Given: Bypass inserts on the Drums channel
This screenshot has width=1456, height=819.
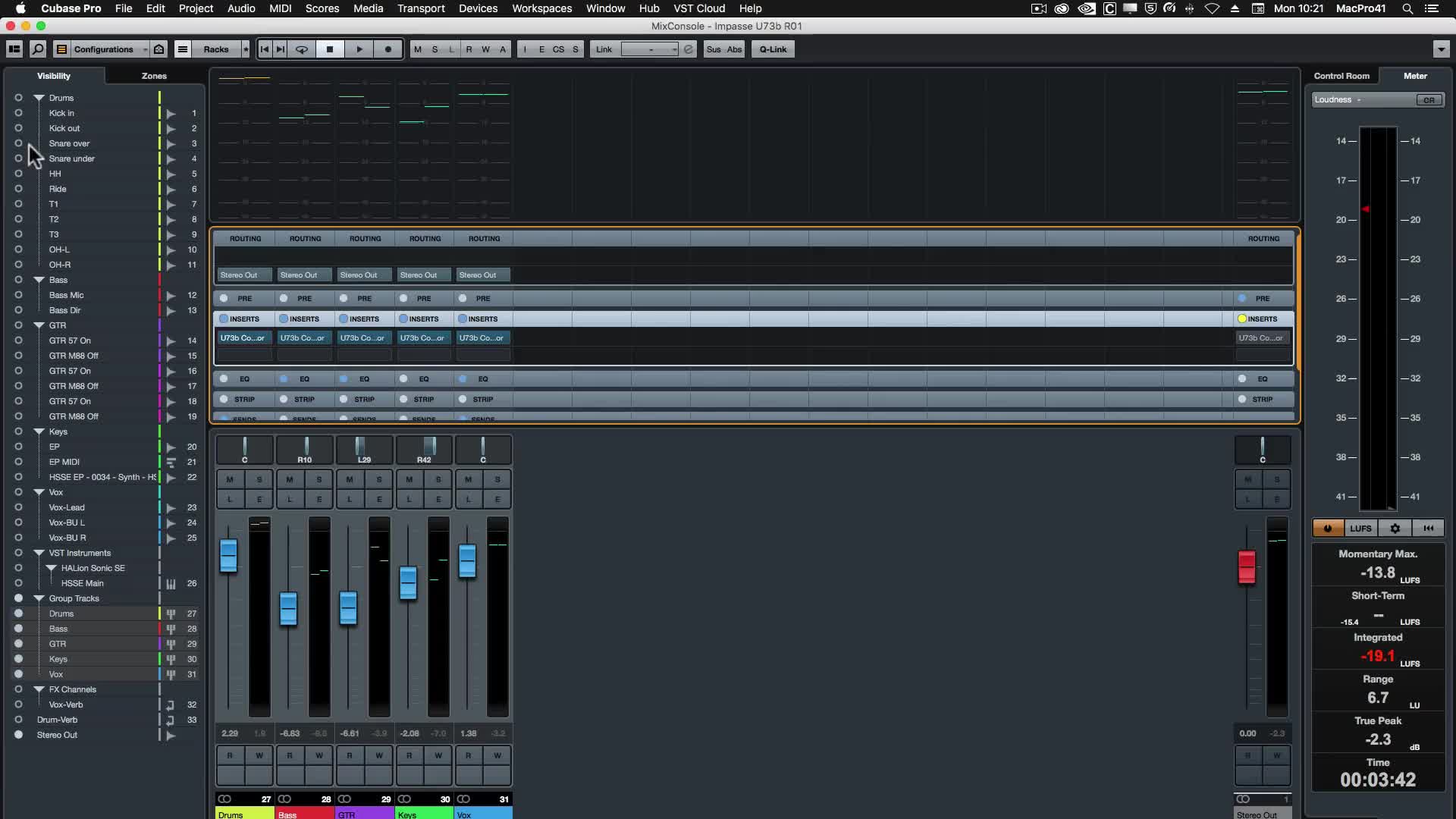Looking at the screenshot, I should pyautogui.click(x=224, y=318).
